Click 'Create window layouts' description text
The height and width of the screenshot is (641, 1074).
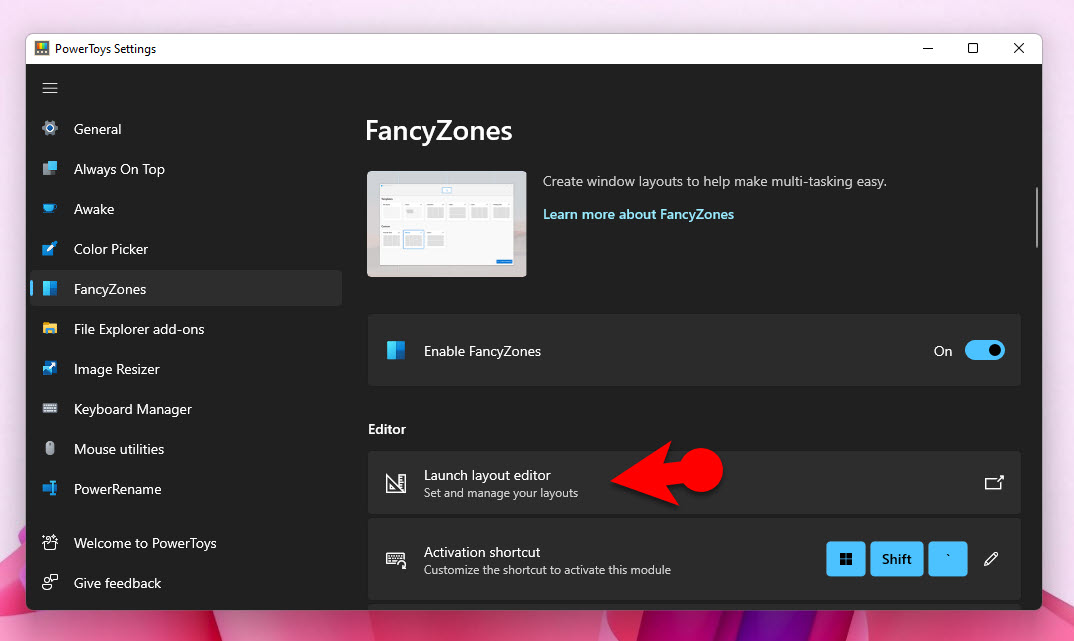[714, 181]
